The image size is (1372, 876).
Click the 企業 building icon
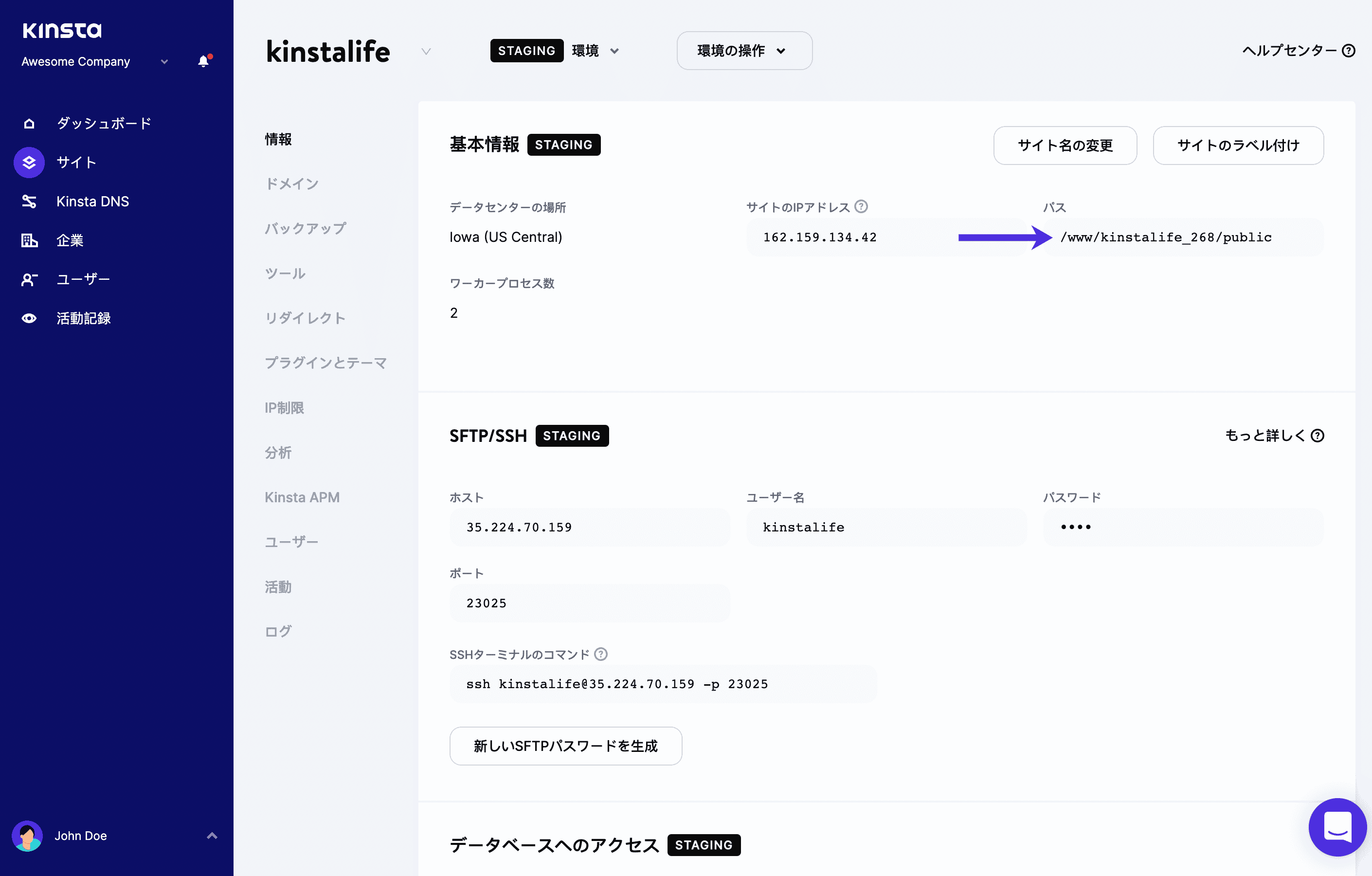coord(29,240)
